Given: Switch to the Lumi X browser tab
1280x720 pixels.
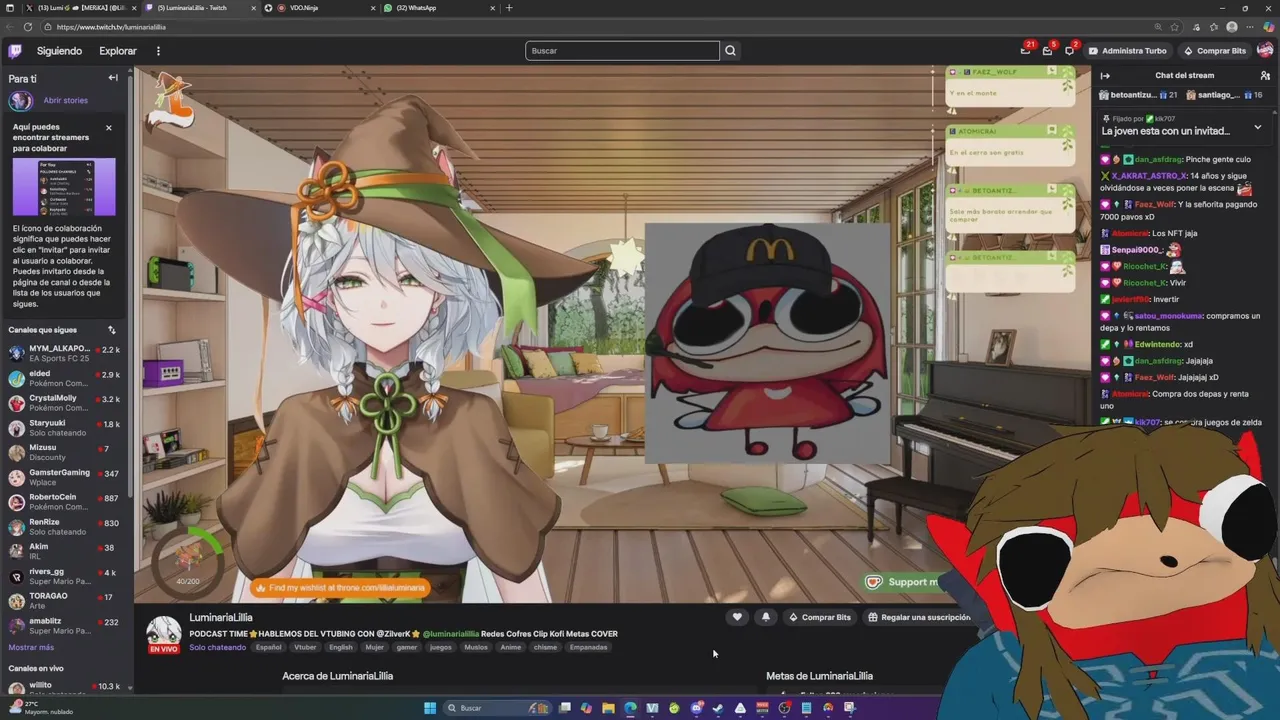Looking at the screenshot, I should coord(82,8).
